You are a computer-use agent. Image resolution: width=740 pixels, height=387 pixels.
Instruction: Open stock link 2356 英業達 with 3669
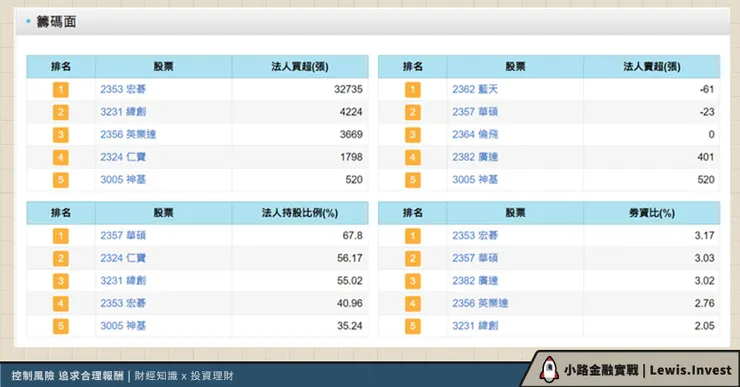tap(128, 135)
